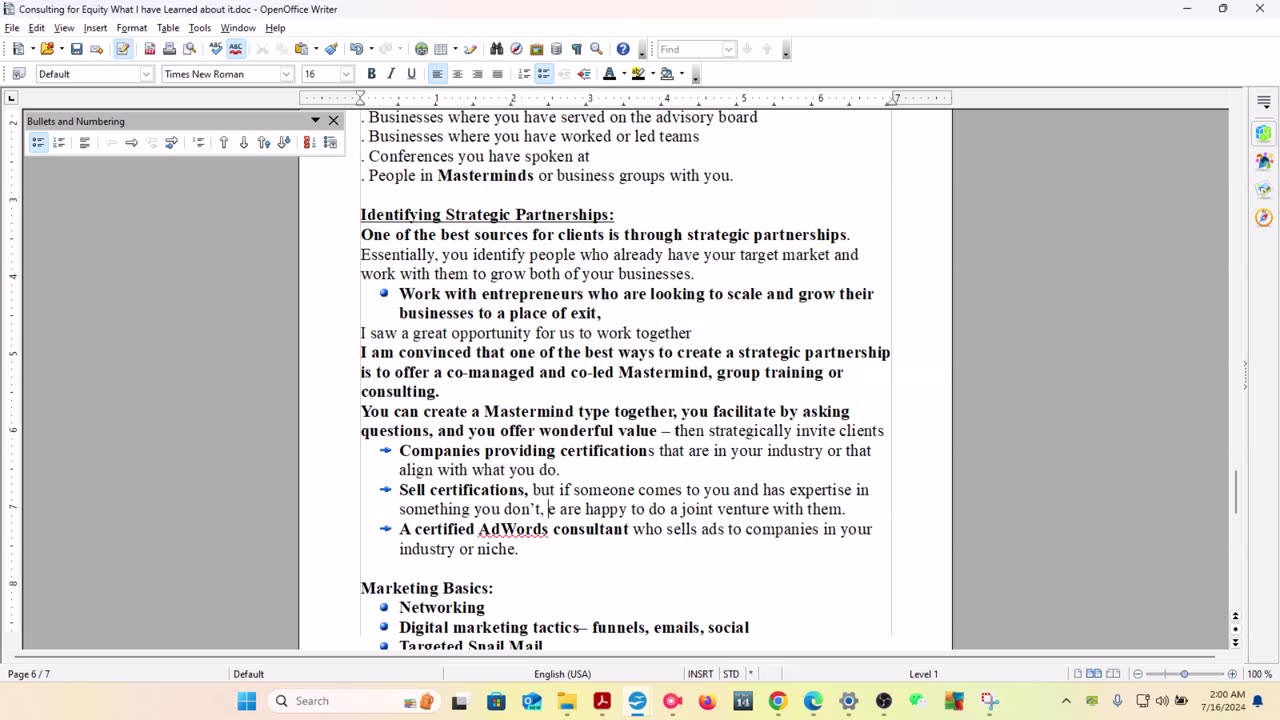Screen dimensions: 1280x720
Task: Toggle Nonprinting Characters pilcrow icon
Action: [576, 48]
